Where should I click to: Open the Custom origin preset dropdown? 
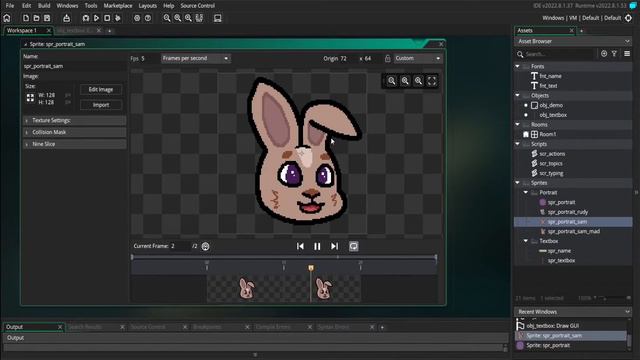tap(418, 58)
